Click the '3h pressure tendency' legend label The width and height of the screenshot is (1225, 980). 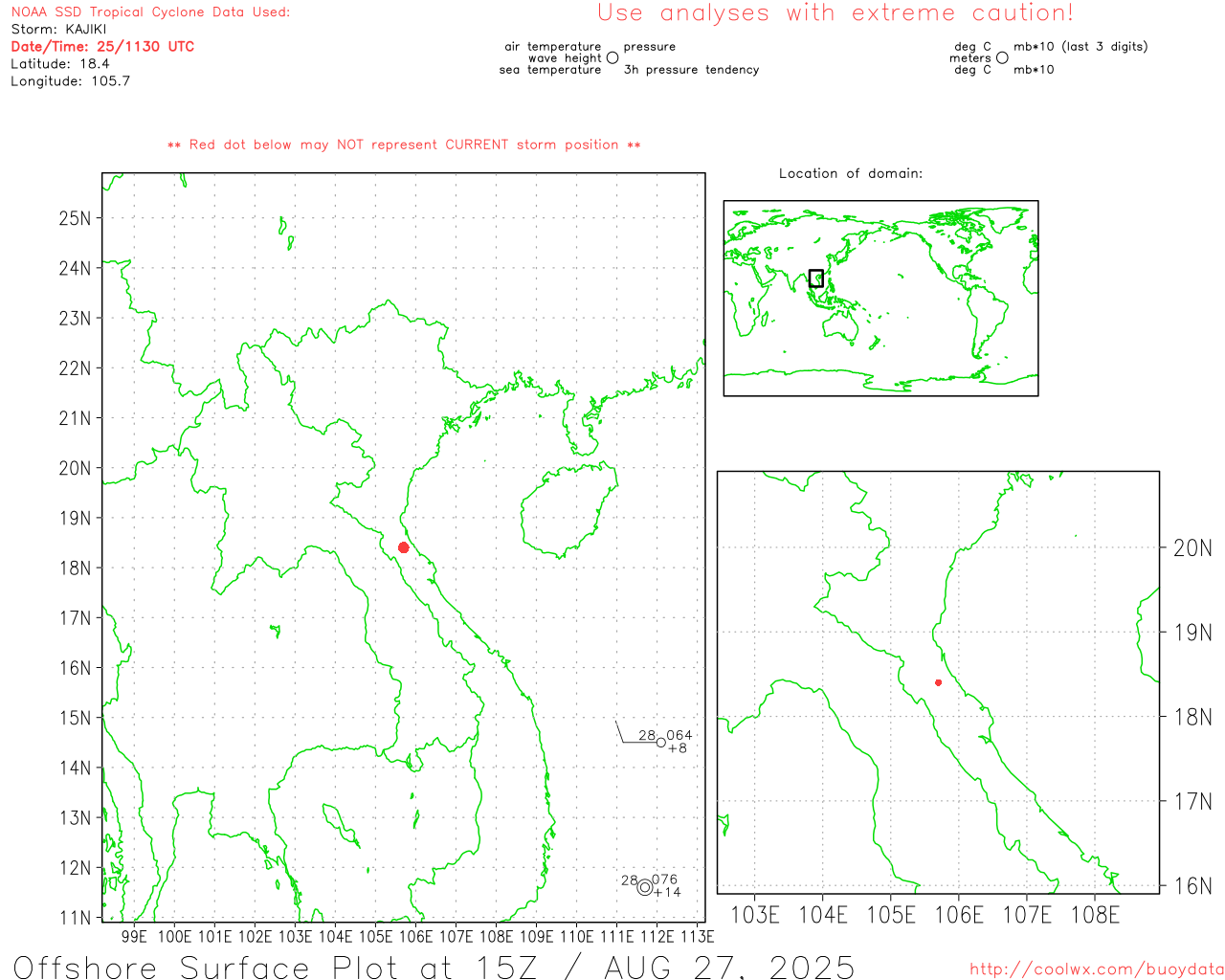click(x=691, y=70)
